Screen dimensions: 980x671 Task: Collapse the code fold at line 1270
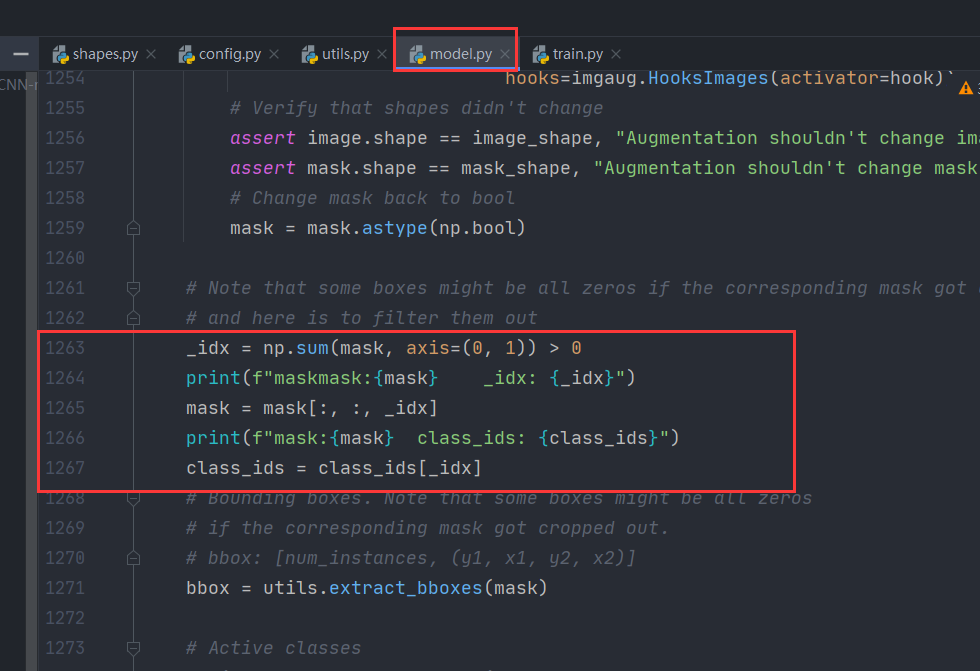coord(133,557)
